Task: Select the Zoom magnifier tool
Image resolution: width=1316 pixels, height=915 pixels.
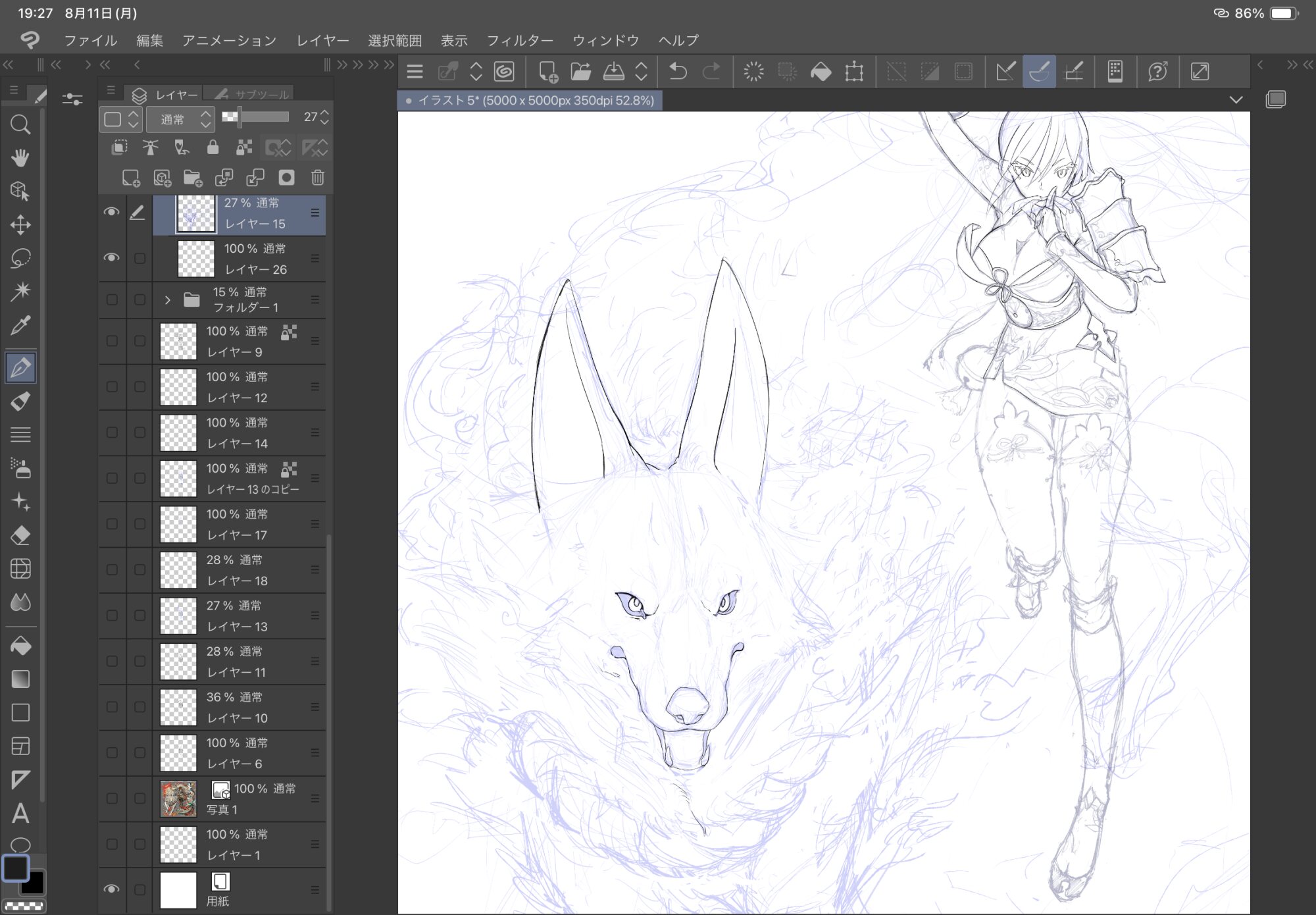Action: (x=20, y=124)
